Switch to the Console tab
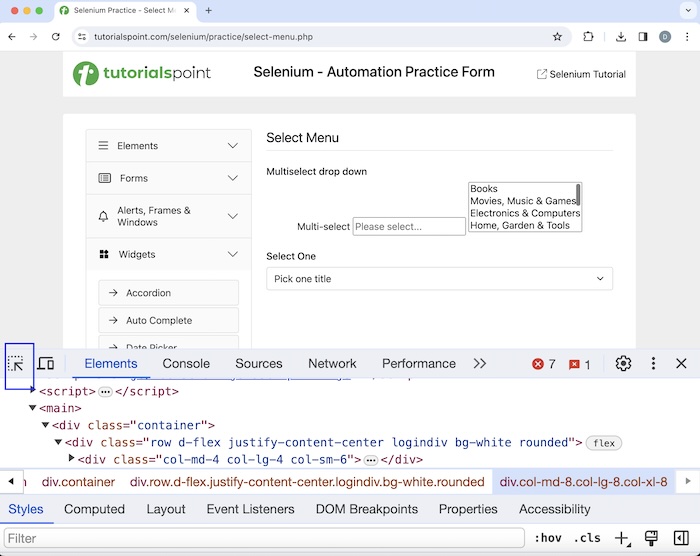 pyautogui.click(x=186, y=364)
